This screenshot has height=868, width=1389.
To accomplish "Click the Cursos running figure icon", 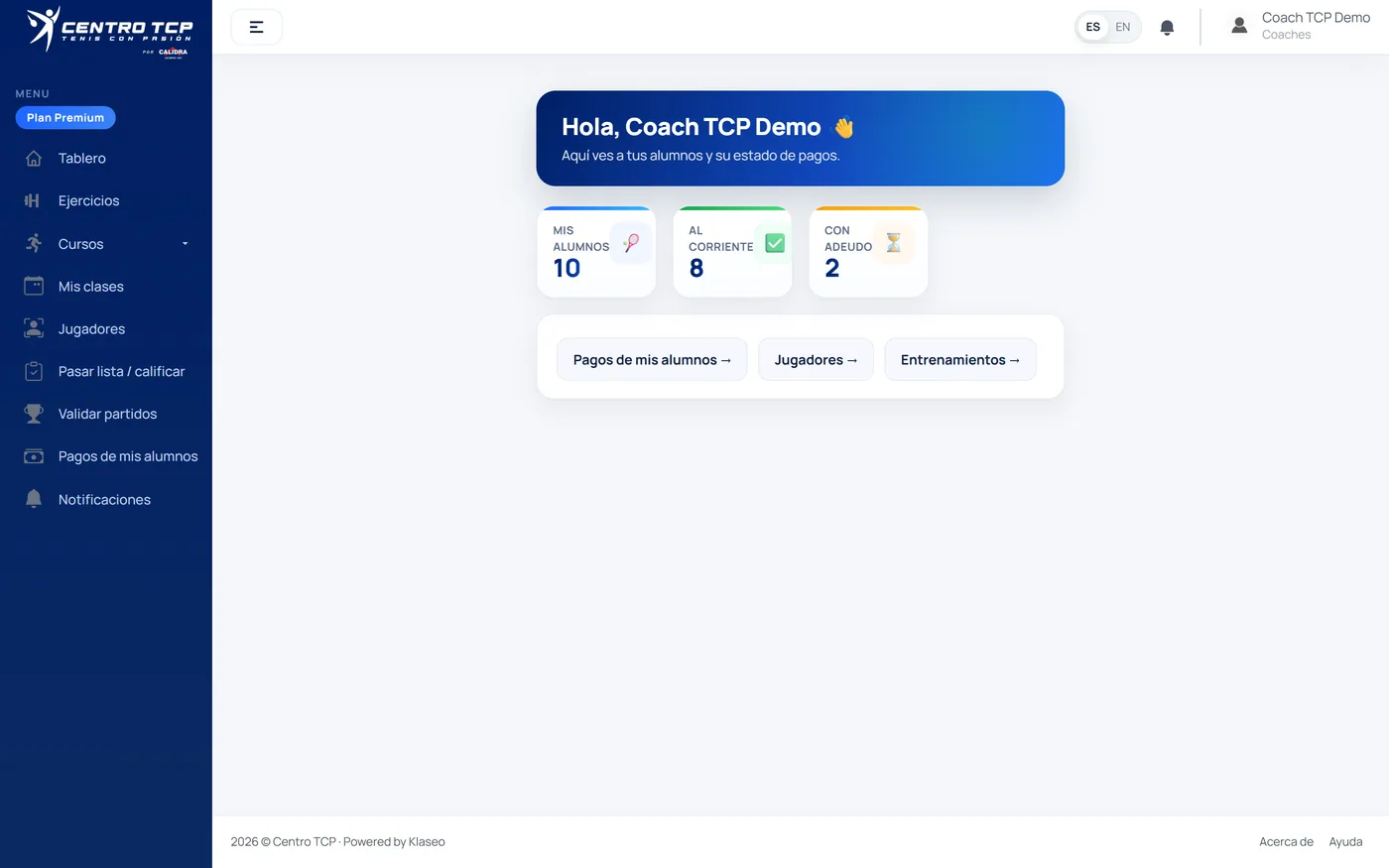I will [x=34, y=243].
